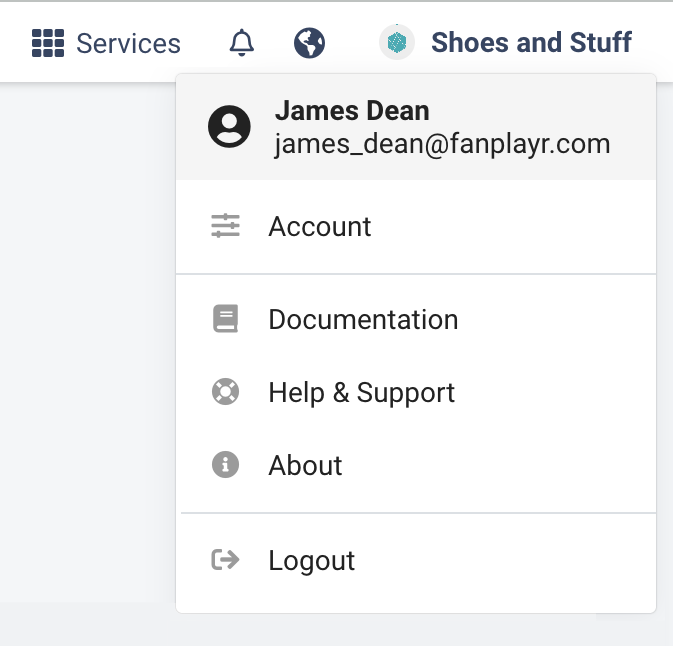Viewport: 673px width, 646px height.
Task: Open the Services grid icon
Action: coord(48,43)
